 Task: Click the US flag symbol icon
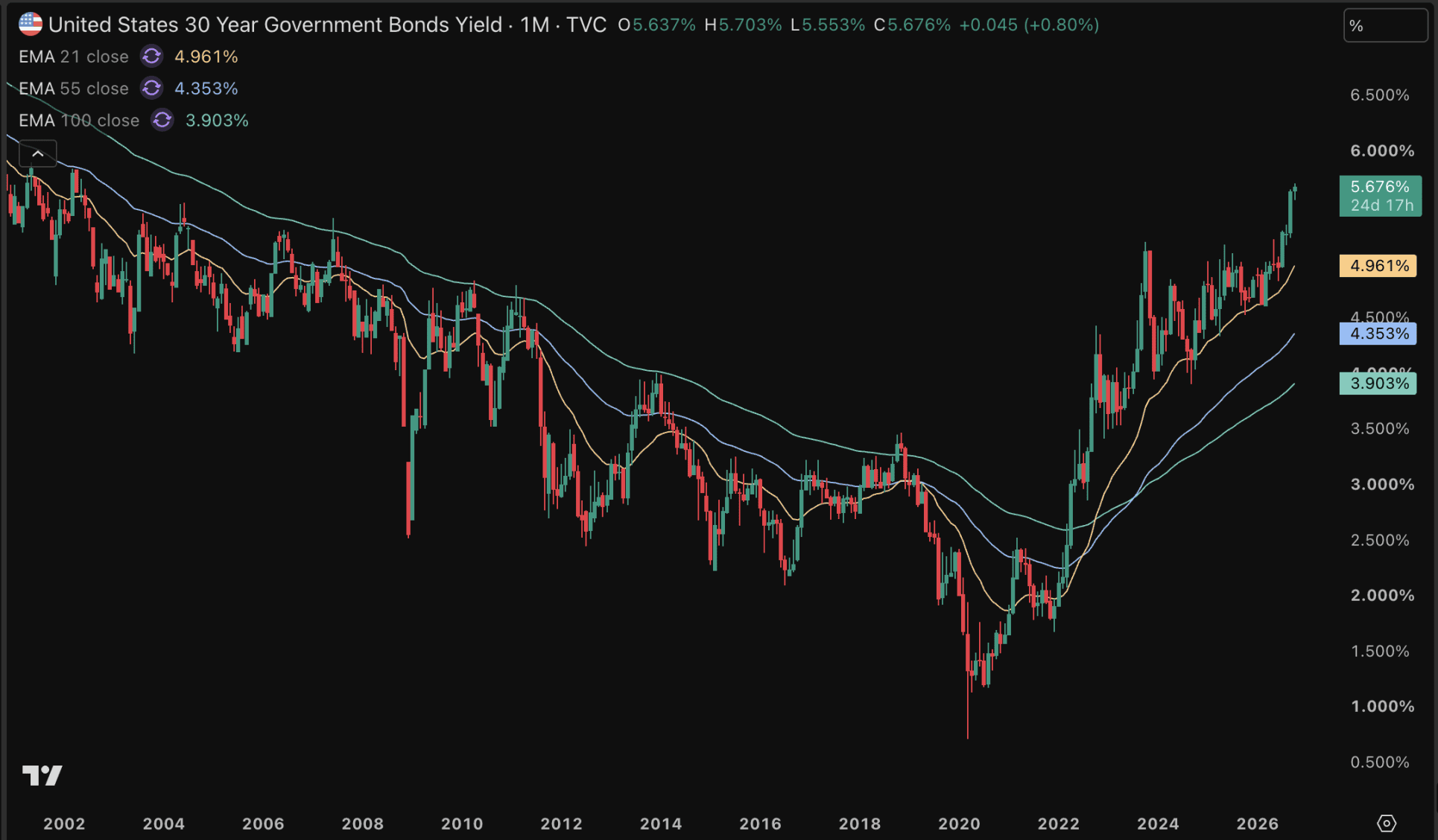point(31,25)
